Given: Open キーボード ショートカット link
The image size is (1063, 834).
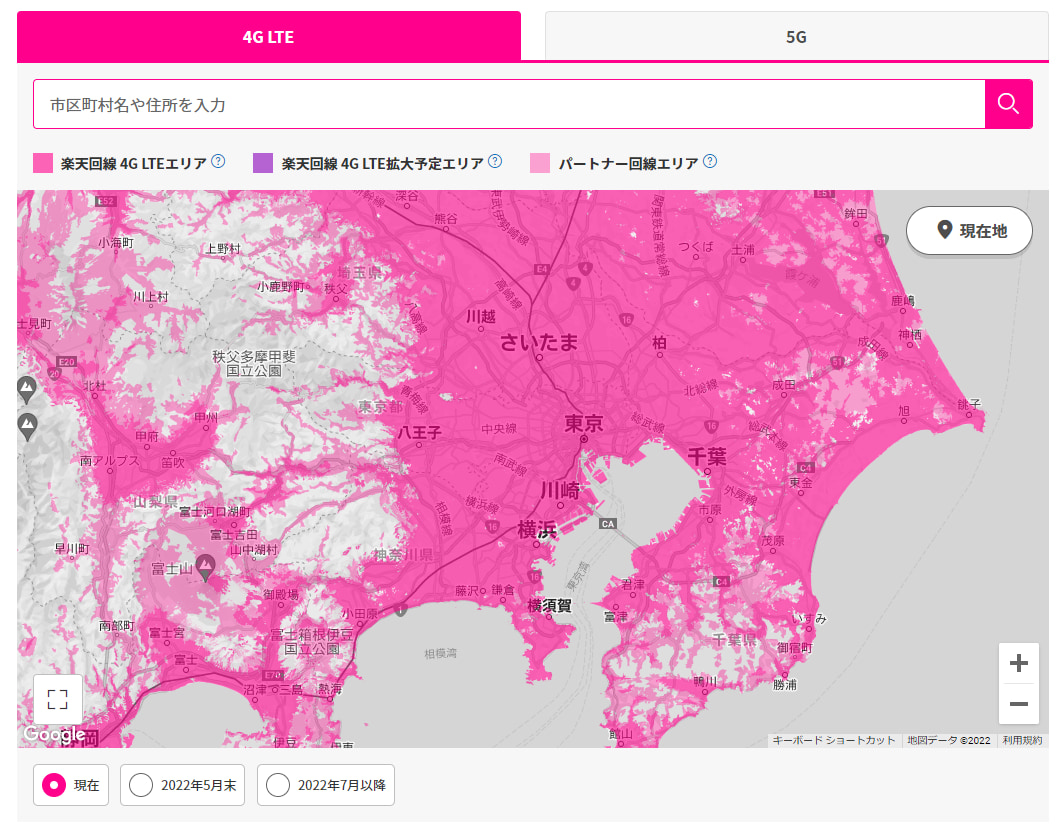Looking at the screenshot, I should click(834, 740).
